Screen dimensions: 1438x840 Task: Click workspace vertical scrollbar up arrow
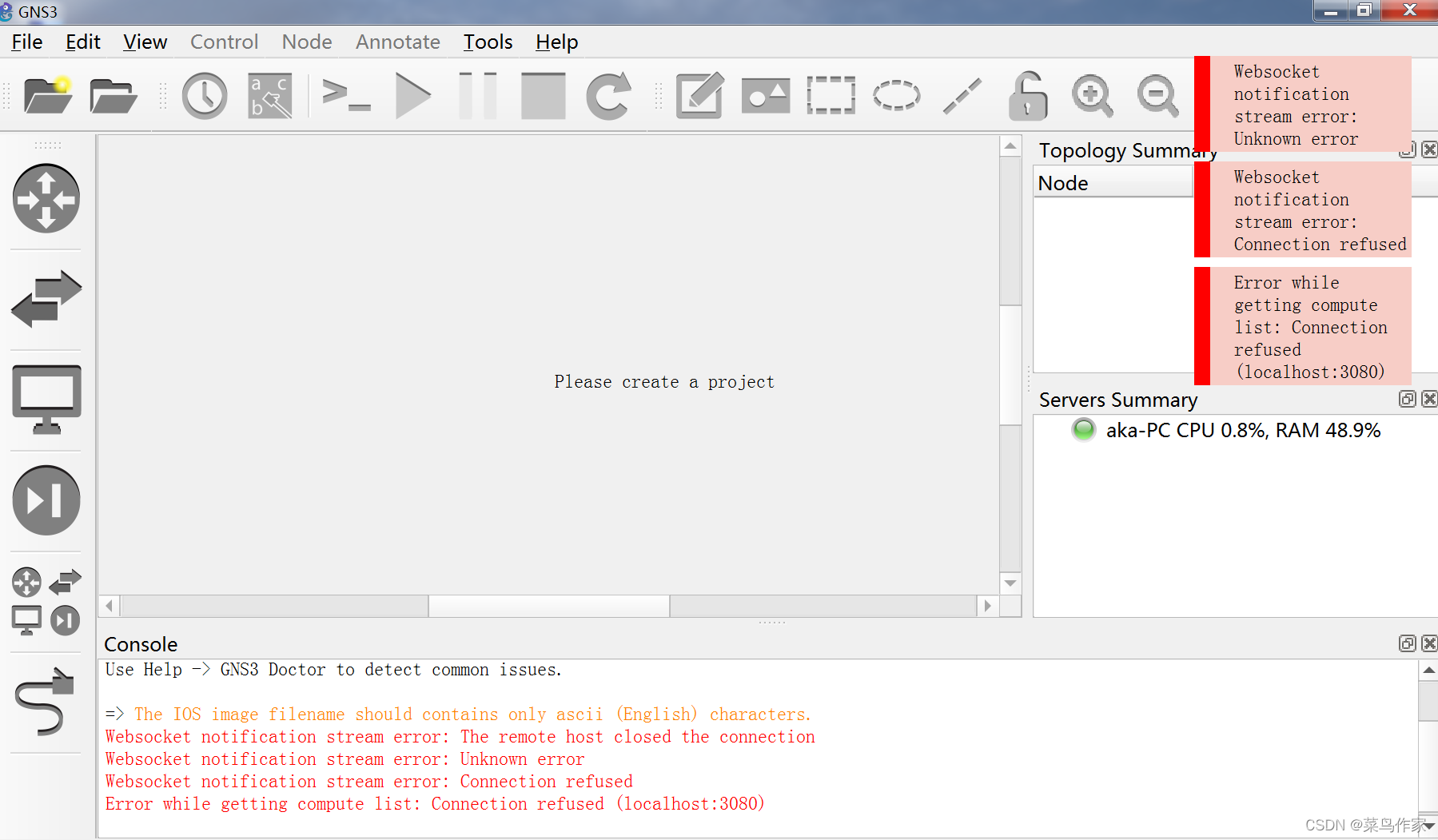(1010, 146)
